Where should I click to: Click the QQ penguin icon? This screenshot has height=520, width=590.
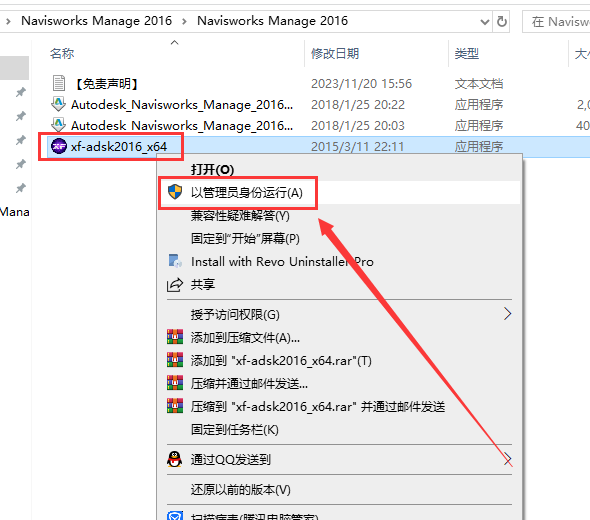click(175, 459)
